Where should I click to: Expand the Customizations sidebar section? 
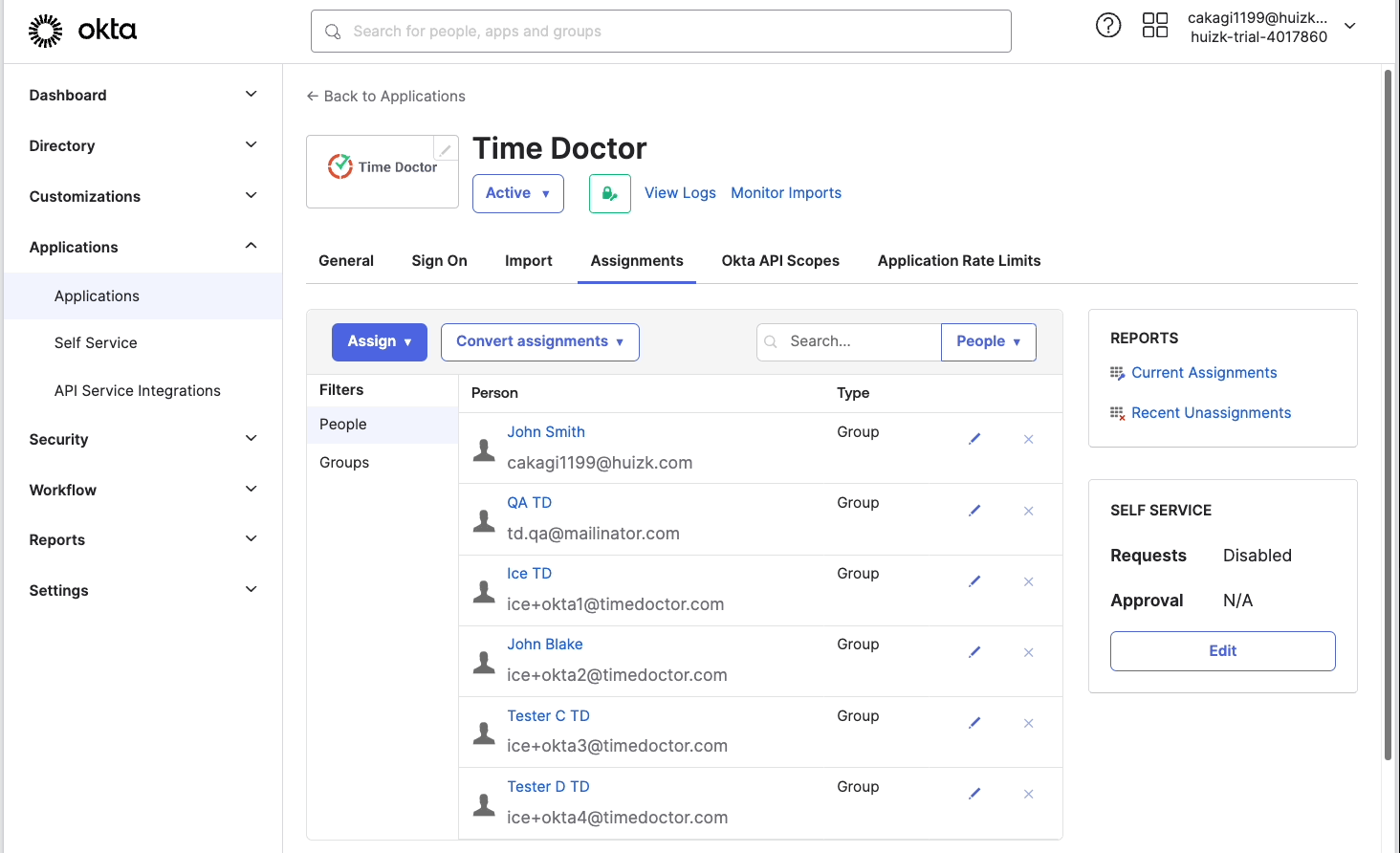click(143, 196)
